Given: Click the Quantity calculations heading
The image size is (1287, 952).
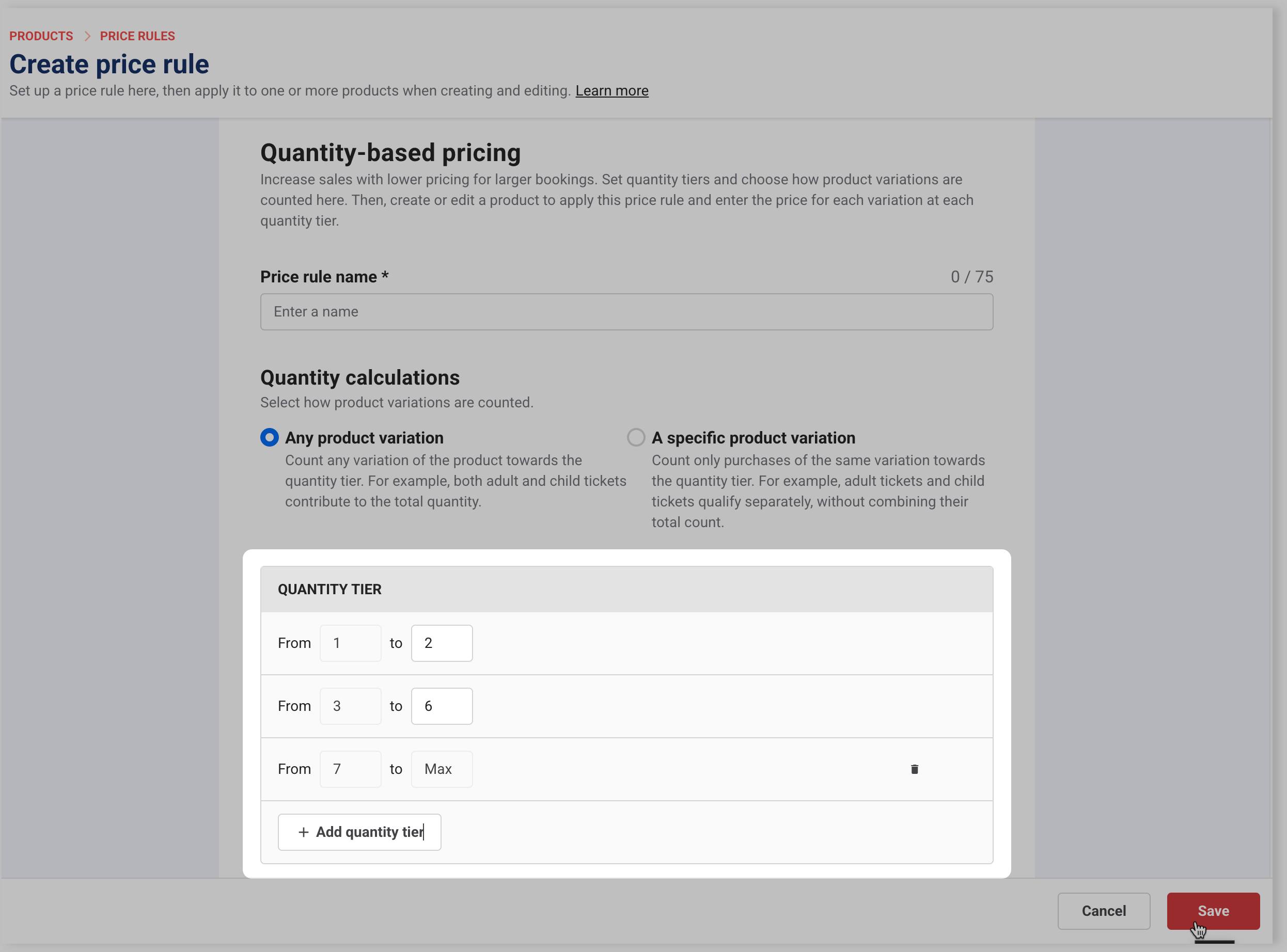Looking at the screenshot, I should (359, 378).
